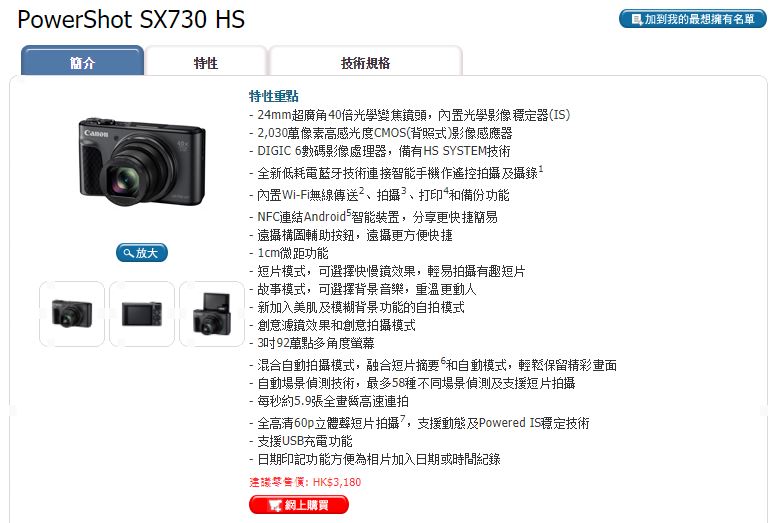
Task: Click the 放大 magnifier button
Action: click(142, 253)
